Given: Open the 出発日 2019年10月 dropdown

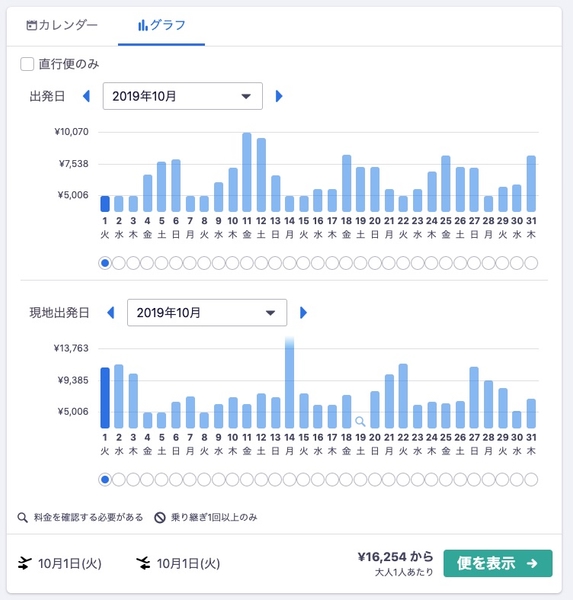Looking at the screenshot, I should point(183,96).
